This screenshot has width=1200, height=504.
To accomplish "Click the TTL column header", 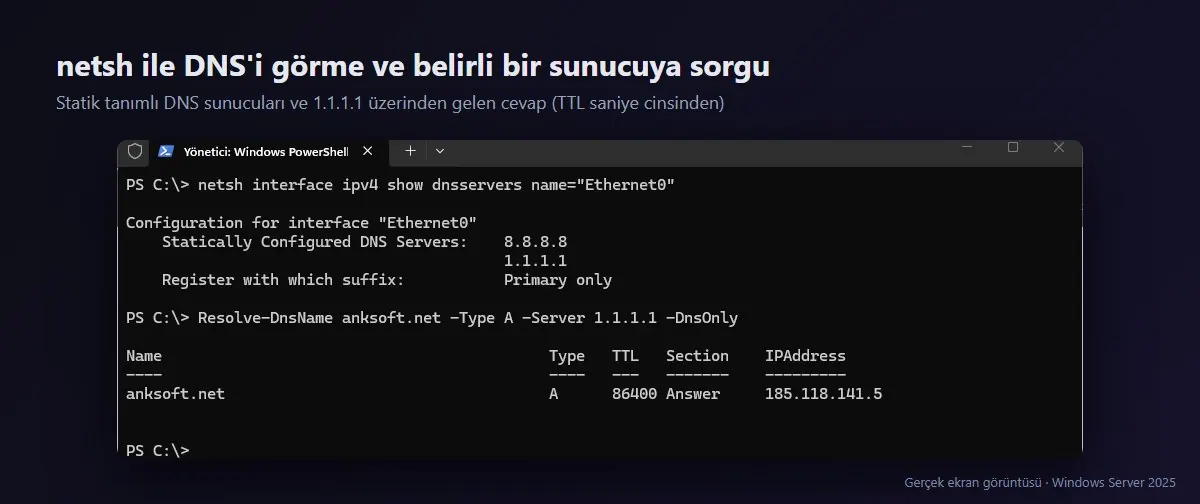I will tap(625, 356).
